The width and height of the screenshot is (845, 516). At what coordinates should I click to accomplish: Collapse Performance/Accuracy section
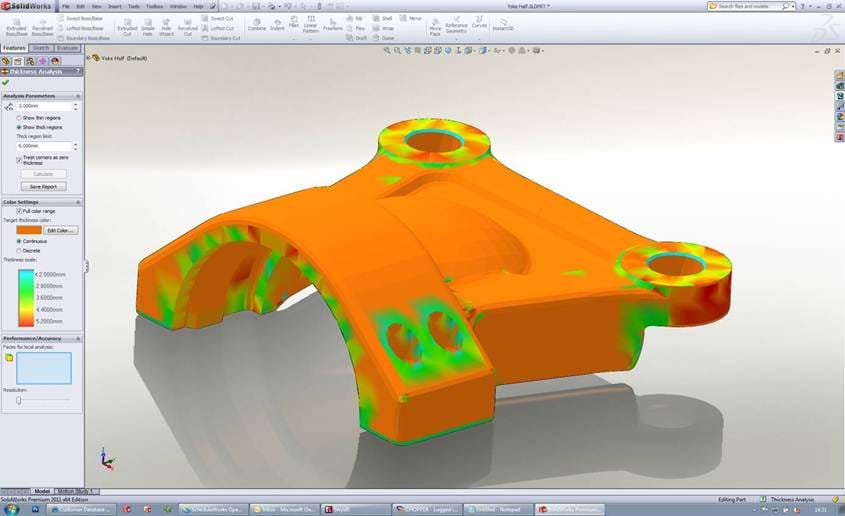click(x=78, y=338)
